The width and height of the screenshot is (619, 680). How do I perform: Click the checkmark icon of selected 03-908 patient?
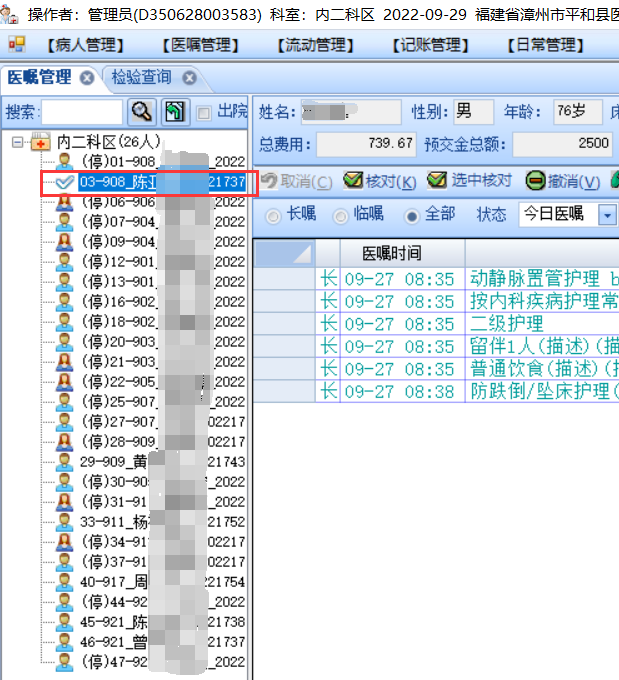tap(65, 182)
